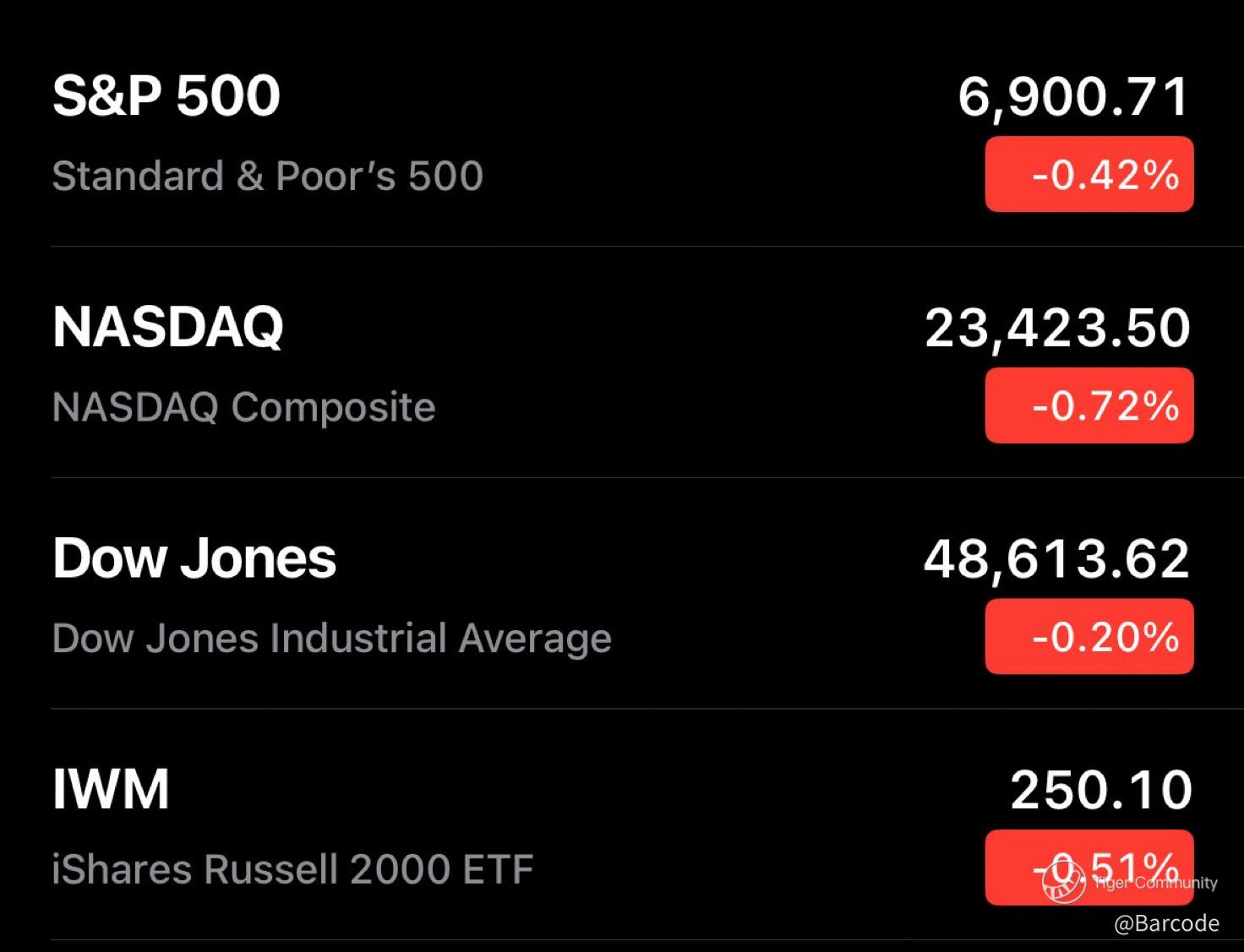
Task: Tap the 250.10 share price
Action: [x=1101, y=791]
